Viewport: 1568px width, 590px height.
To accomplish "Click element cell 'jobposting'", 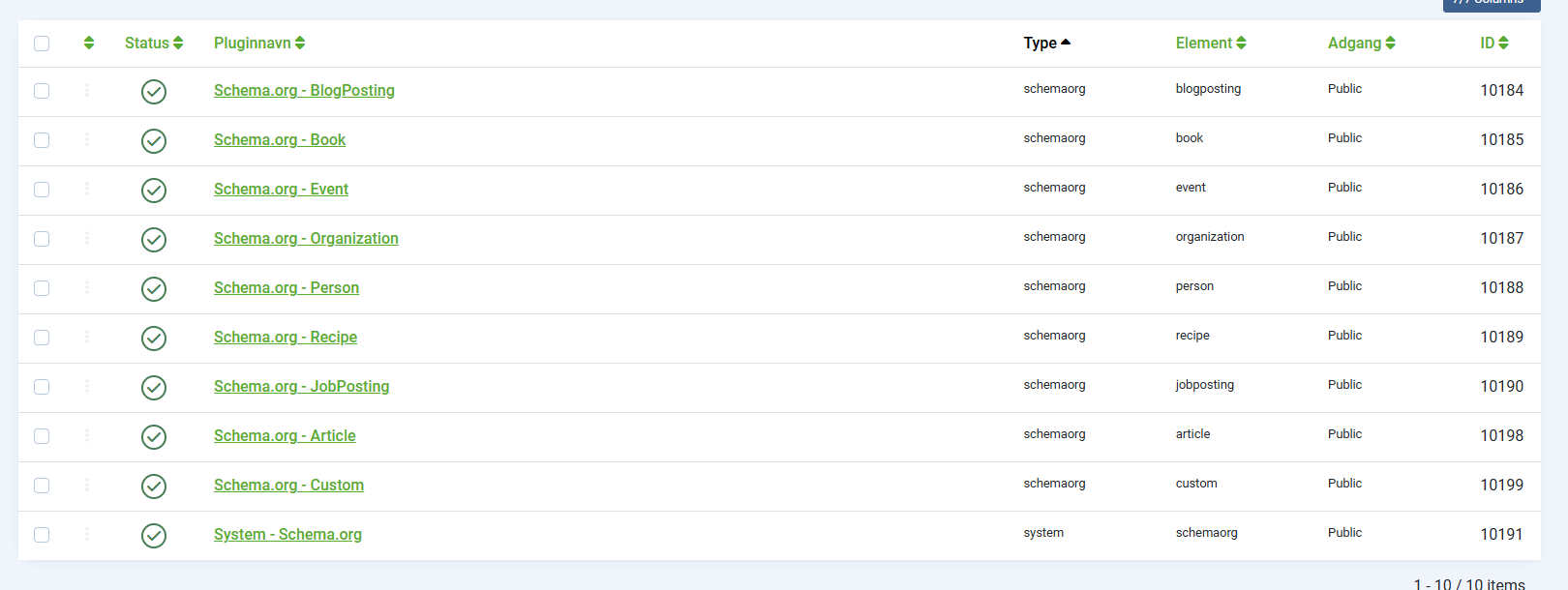I will pyautogui.click(x=1205, y=385).
